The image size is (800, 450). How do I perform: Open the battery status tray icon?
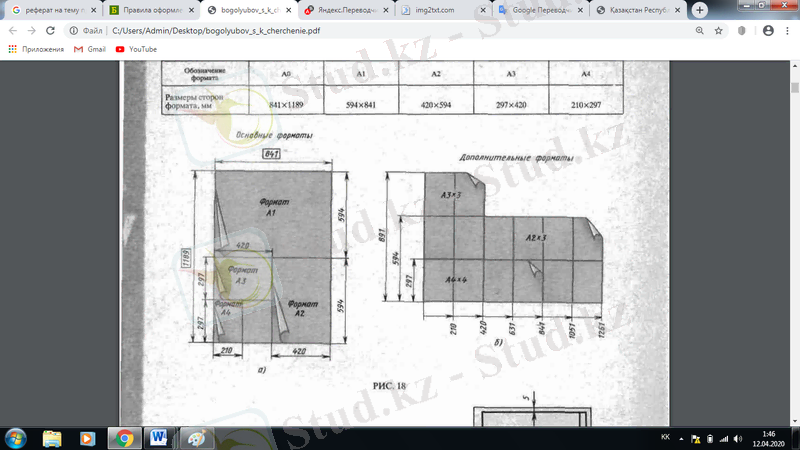(x=710, y=439)
